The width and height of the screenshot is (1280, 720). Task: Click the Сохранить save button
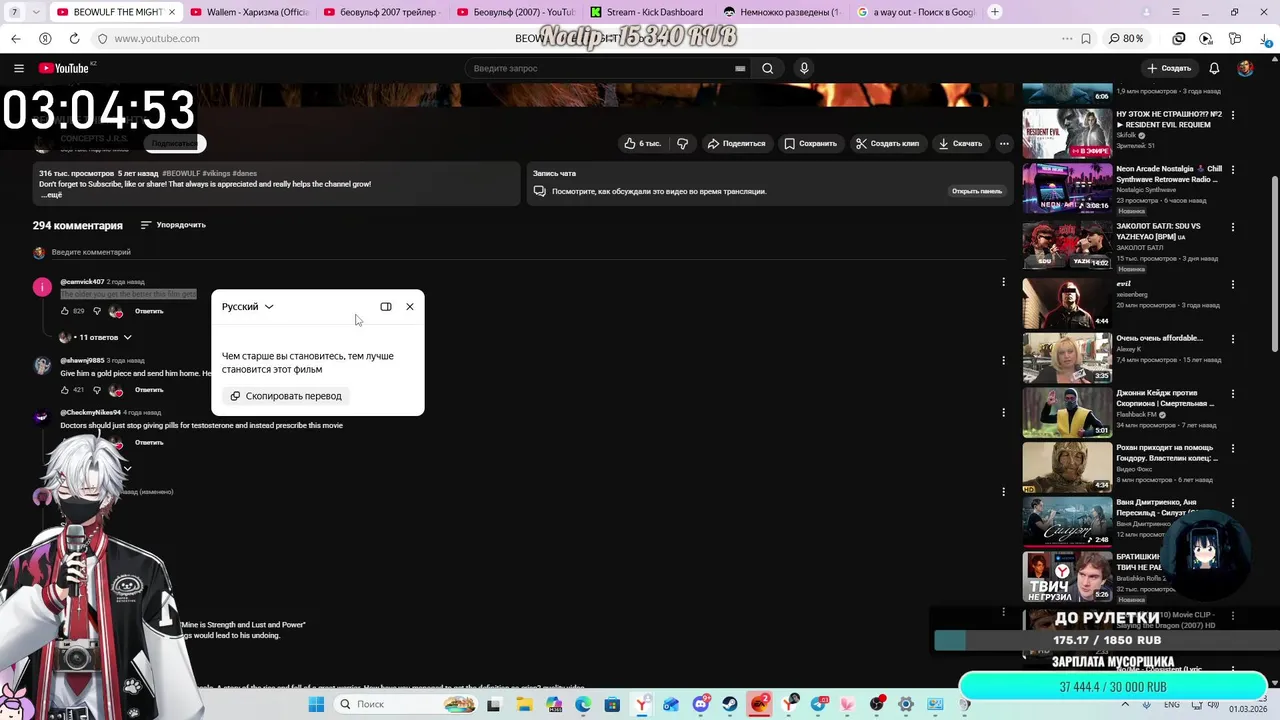[810, 143]
